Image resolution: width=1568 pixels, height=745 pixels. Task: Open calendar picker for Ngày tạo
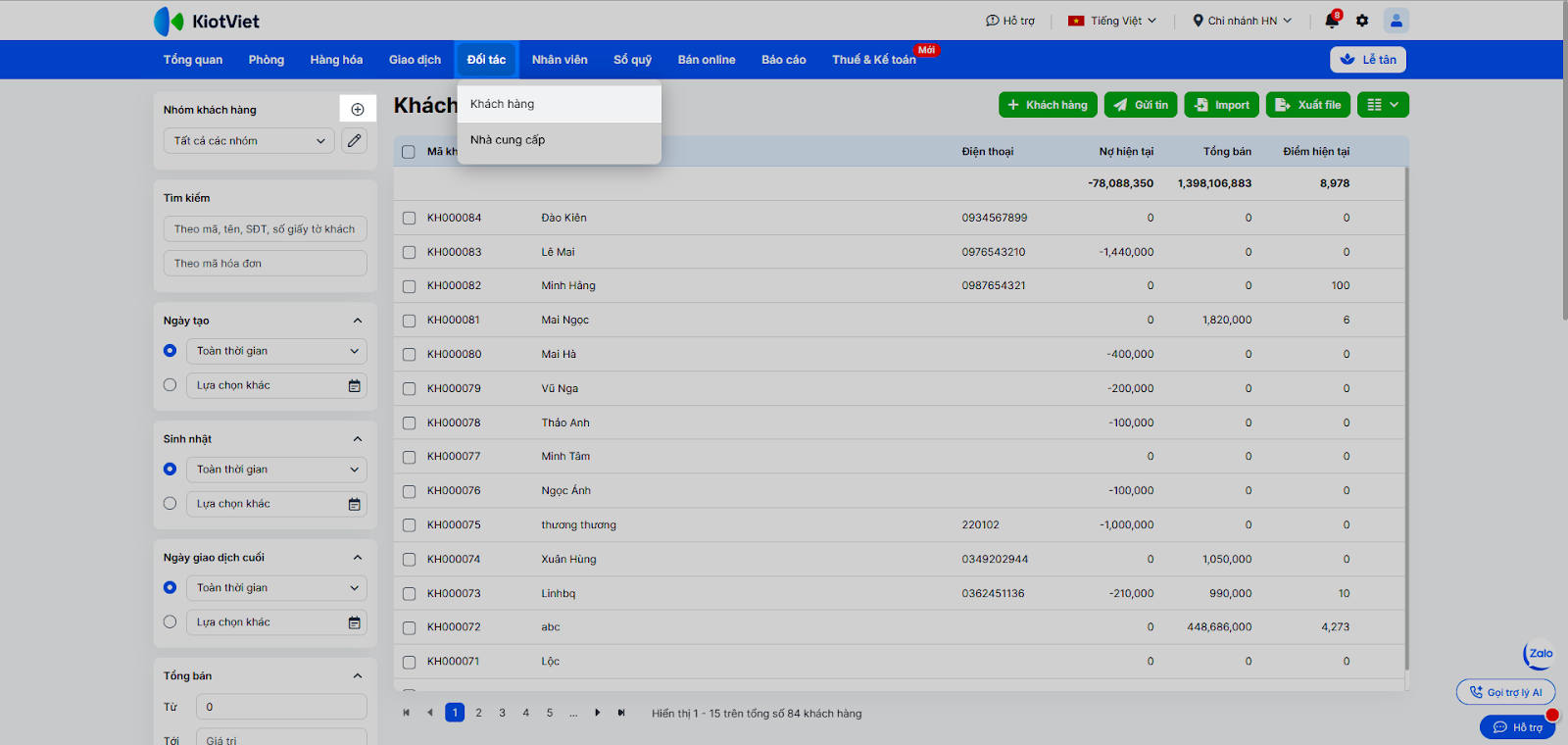(x=355, y=386)
